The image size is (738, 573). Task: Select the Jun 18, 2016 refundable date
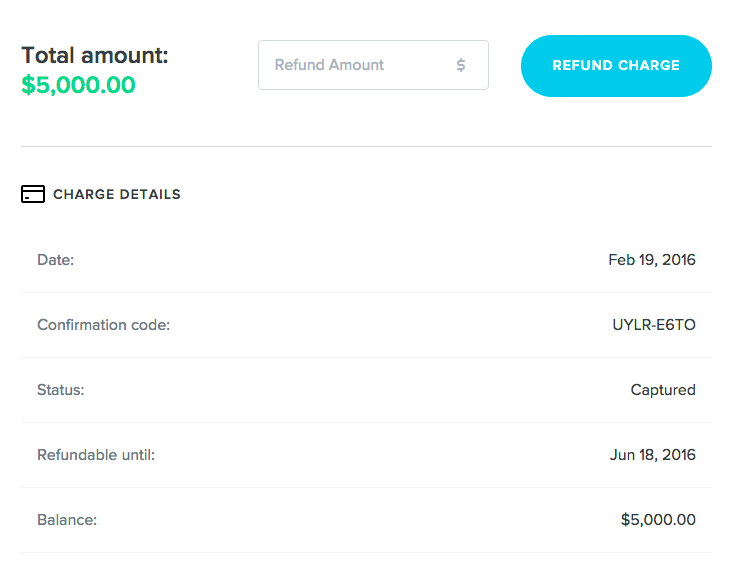652,455
